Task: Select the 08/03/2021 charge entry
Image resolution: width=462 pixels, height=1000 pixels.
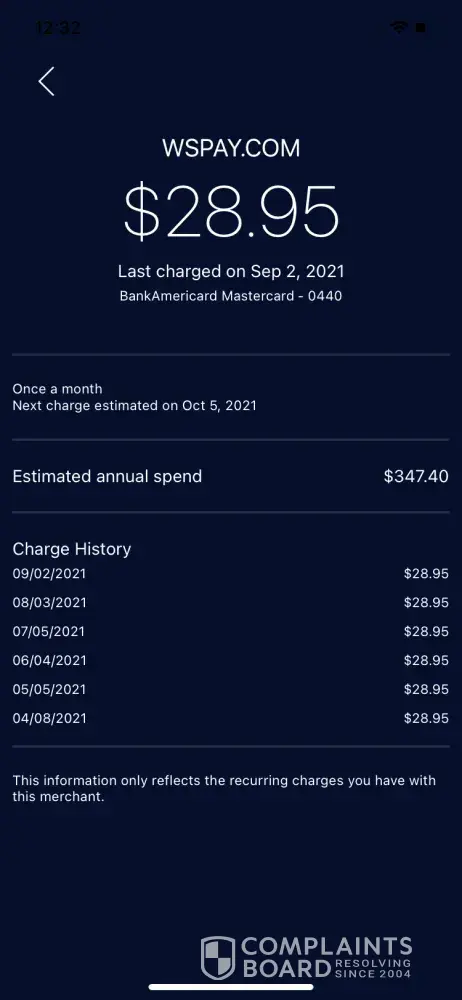Action: 231,603
